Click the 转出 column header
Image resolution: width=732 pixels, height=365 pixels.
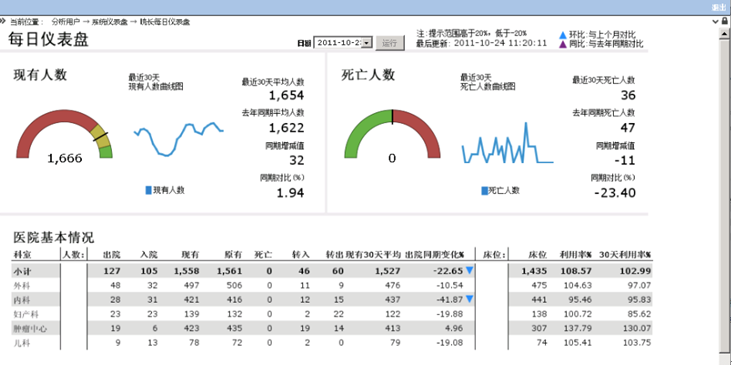click(335, 255)
